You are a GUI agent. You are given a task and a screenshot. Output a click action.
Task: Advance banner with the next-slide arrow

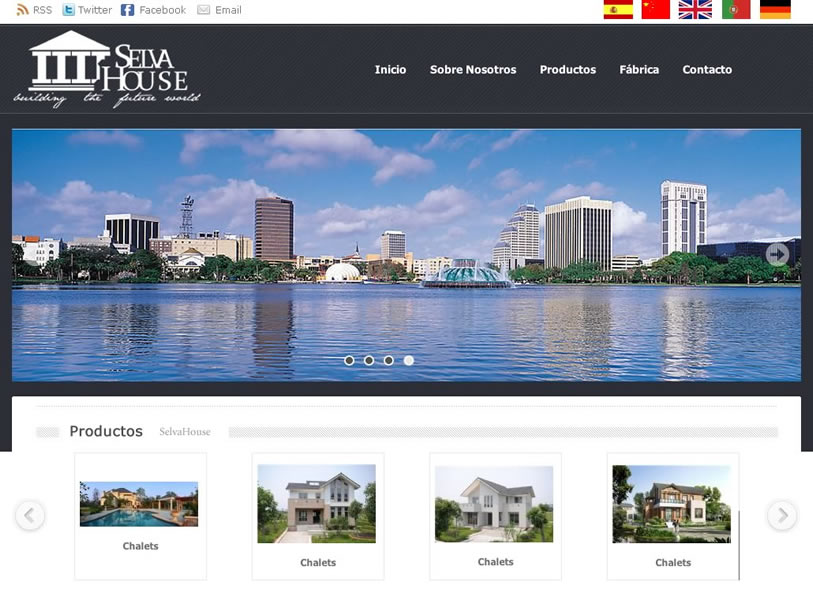coord(777,254)
